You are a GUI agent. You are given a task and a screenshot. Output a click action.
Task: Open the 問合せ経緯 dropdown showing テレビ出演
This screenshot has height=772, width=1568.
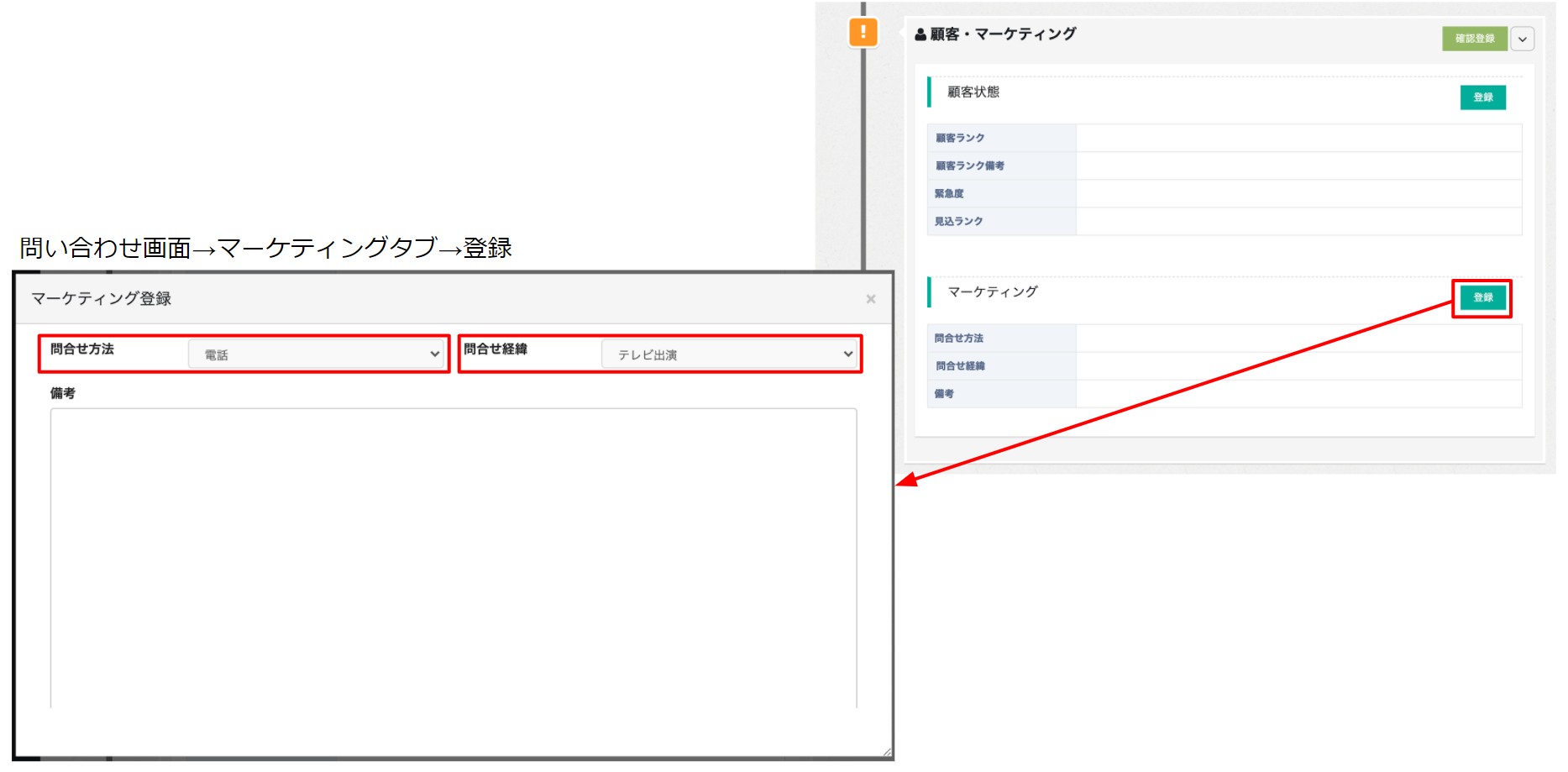tap(729, 354)
